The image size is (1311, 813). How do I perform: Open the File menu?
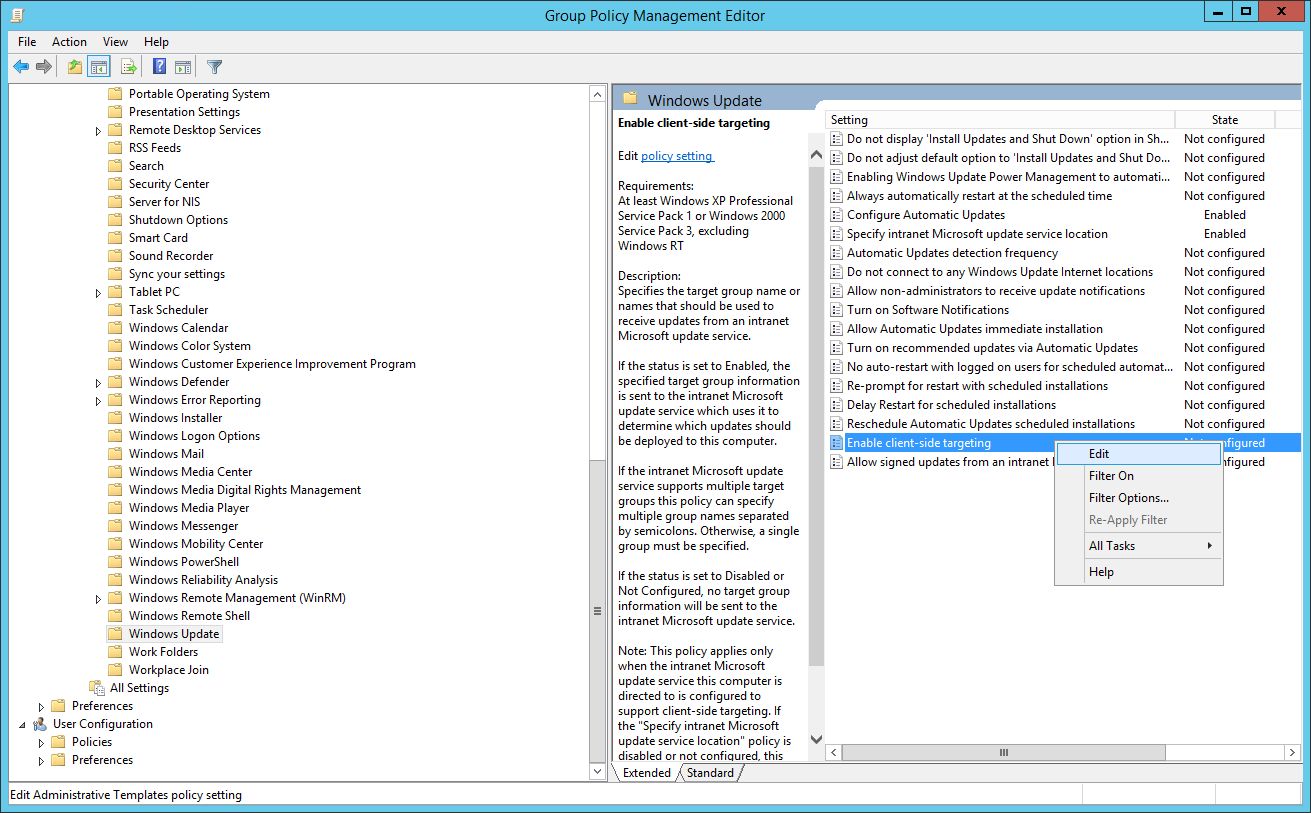pyautogui.click(x=27, y=42)
